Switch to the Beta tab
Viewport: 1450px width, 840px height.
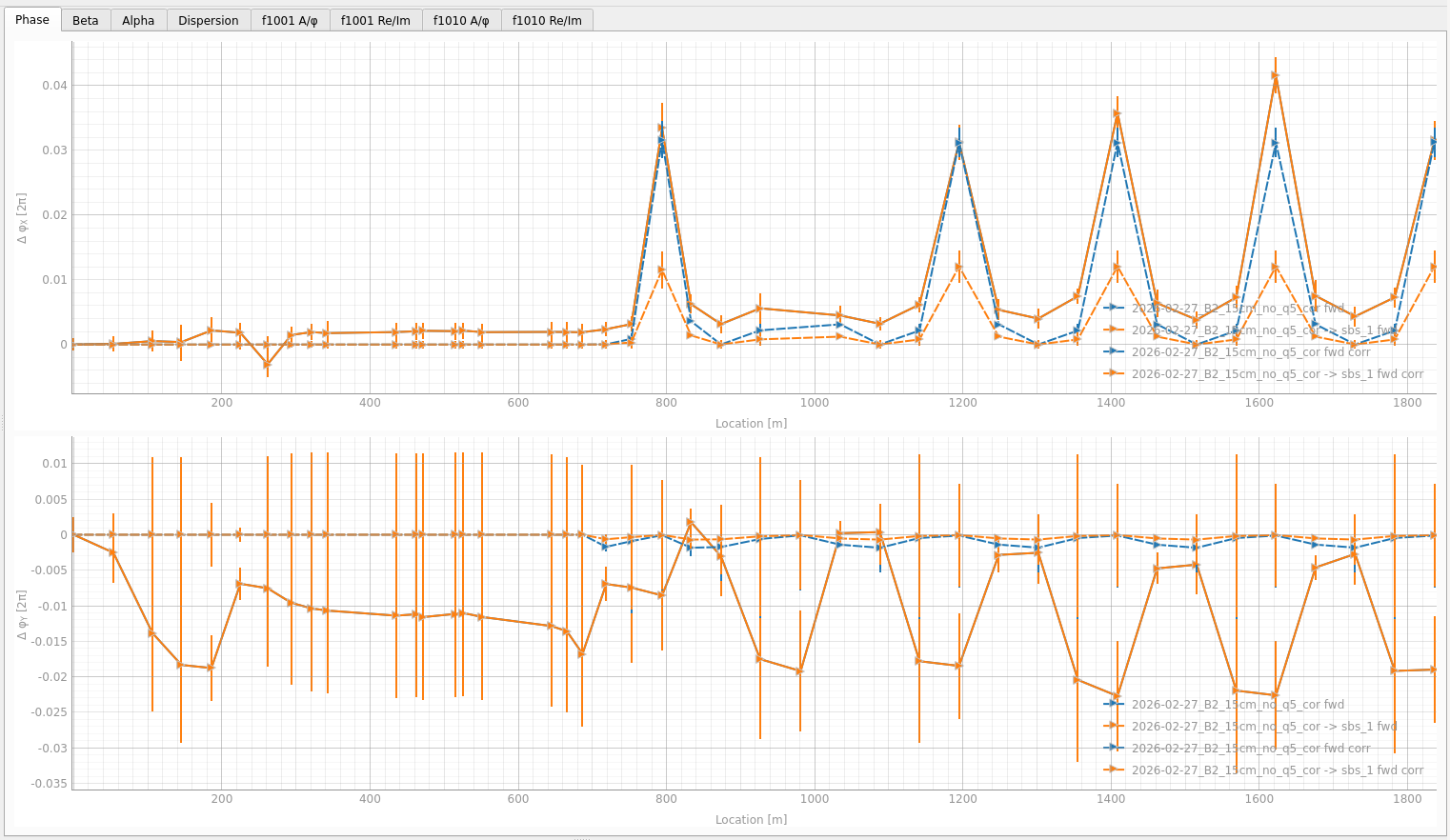coord(86,20)
